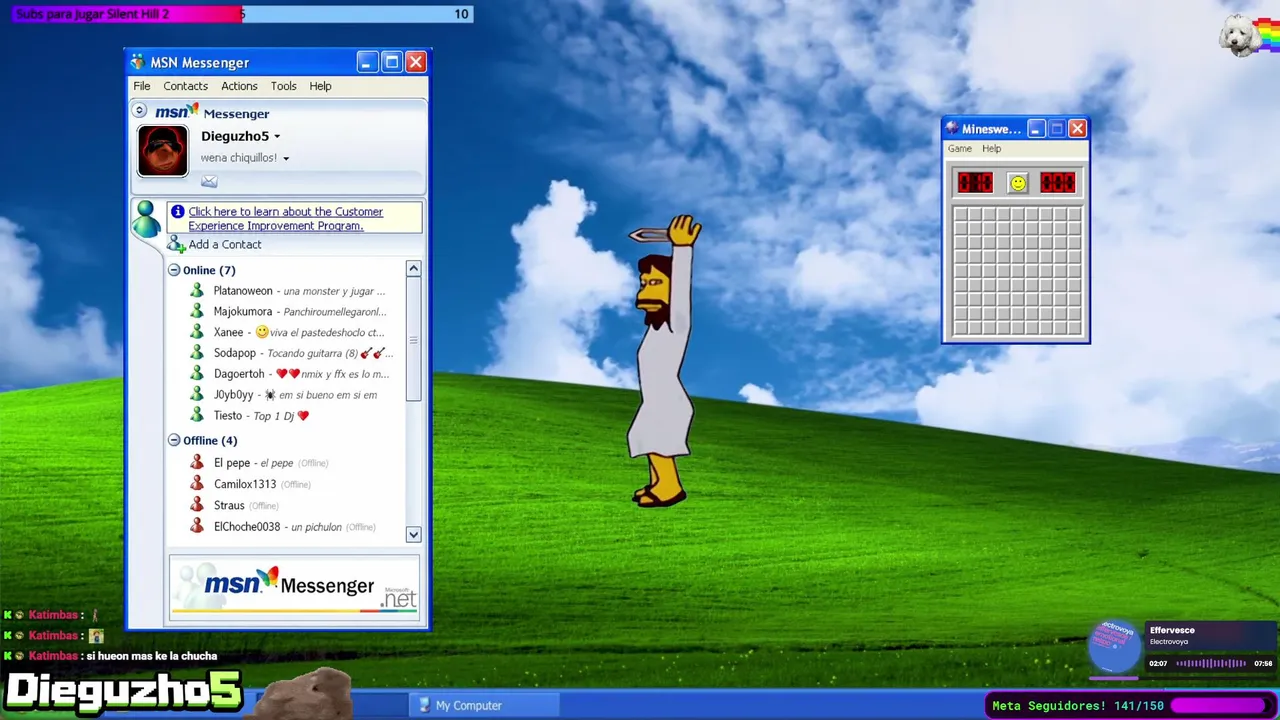Select contact J0yb0yy
Image resolution: width=1280 pixels, height=720 pixels.
(x=233, y=395)
